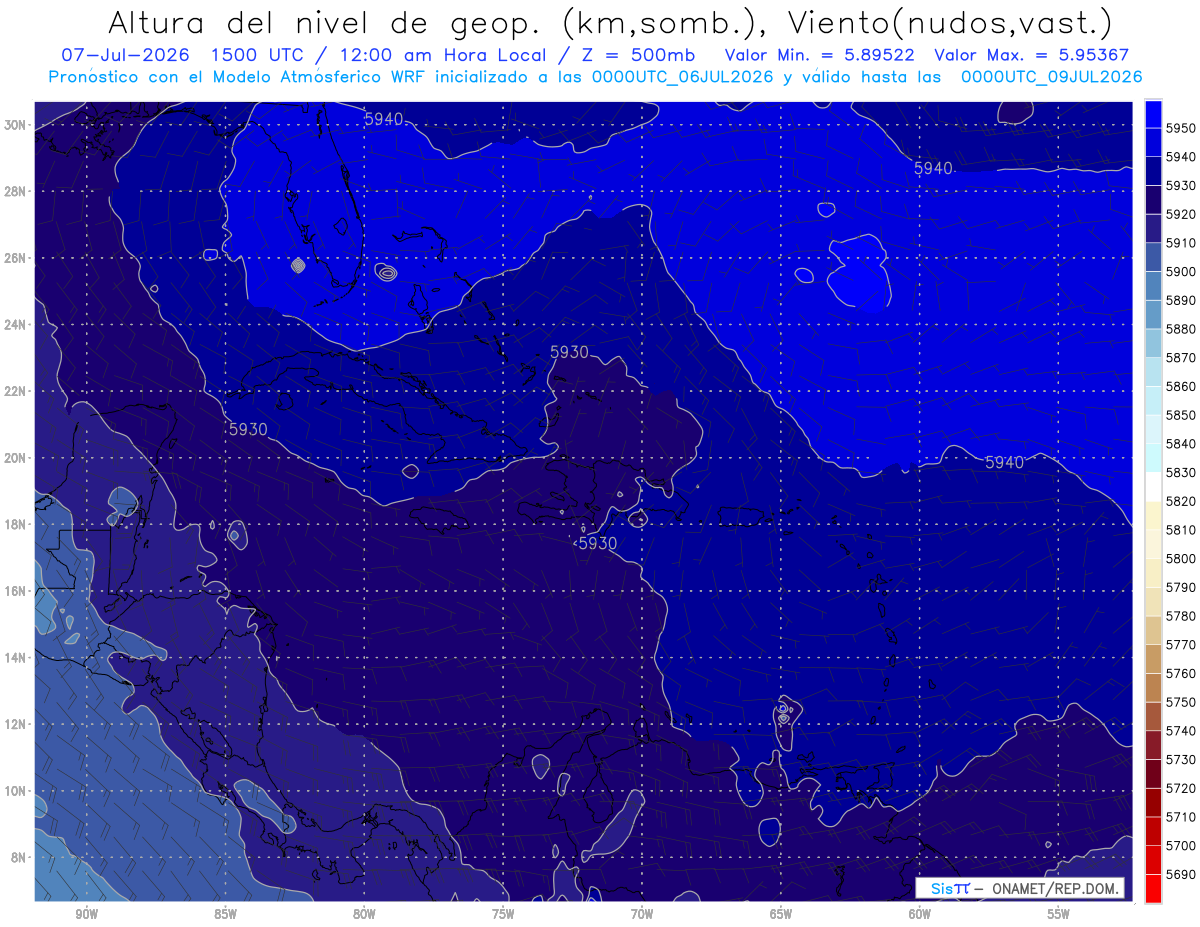
Task: Click the 5700 value on the color legend
Action: pos(1181,845)
